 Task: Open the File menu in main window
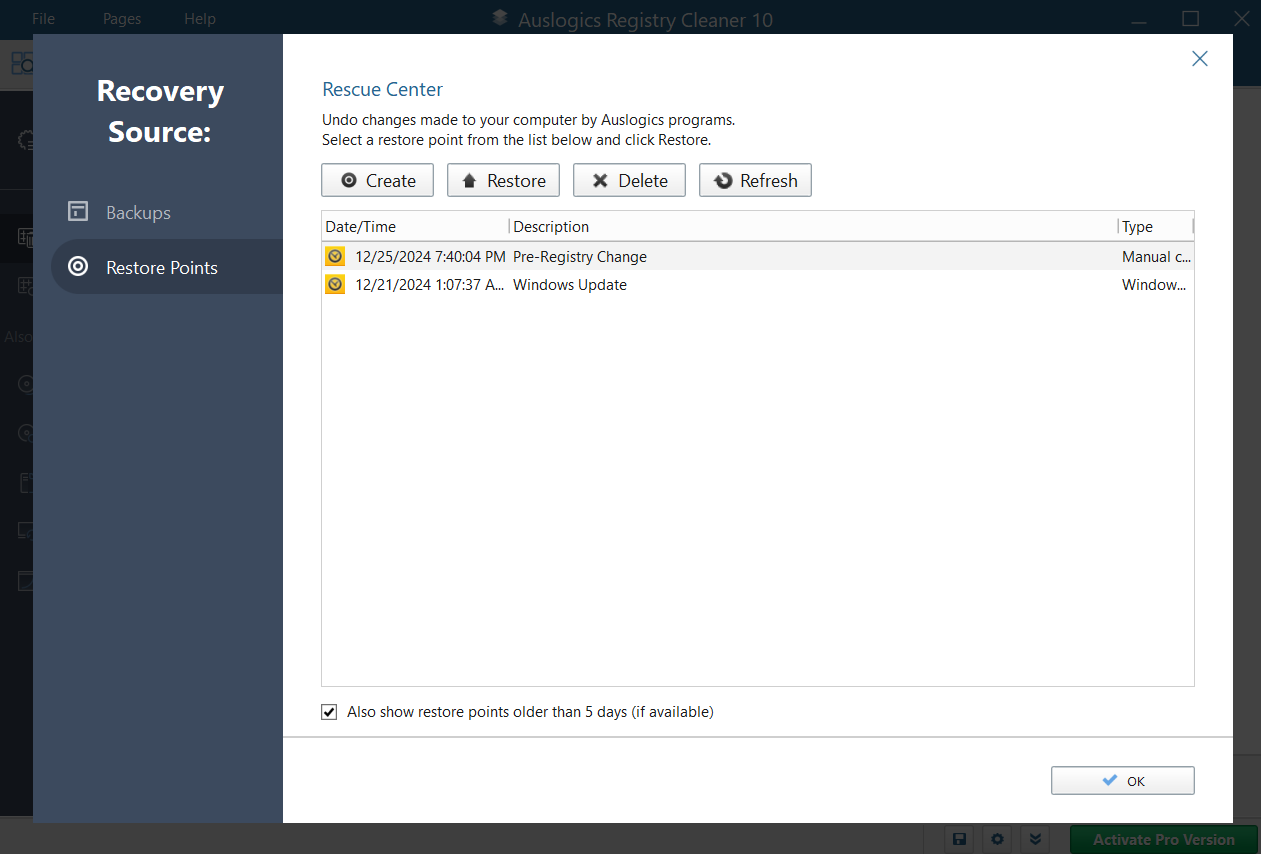click(43, 19)
